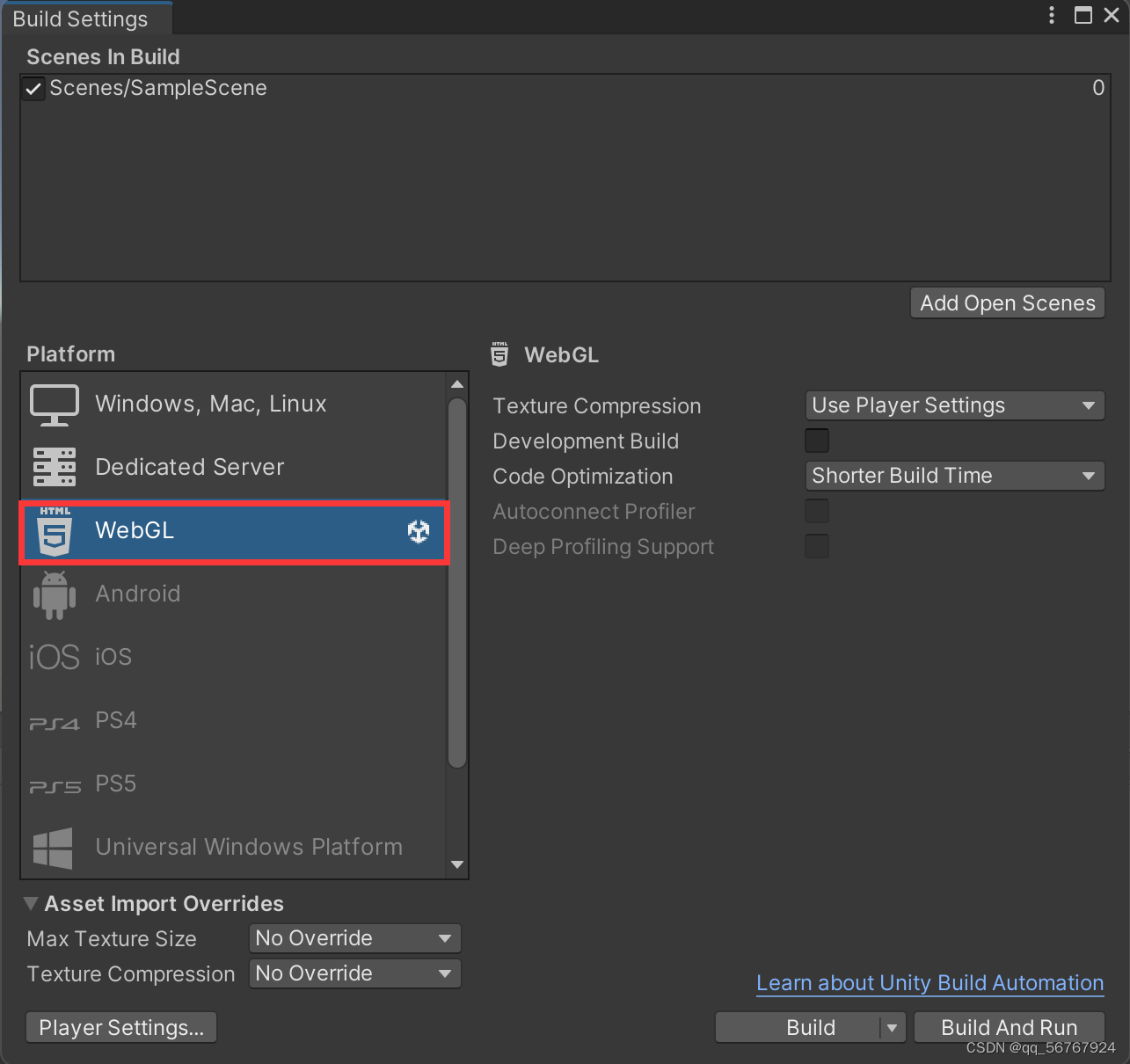Select the PS4 platform icon
Screen dimensions: 1130x1064
coord(54,720)
